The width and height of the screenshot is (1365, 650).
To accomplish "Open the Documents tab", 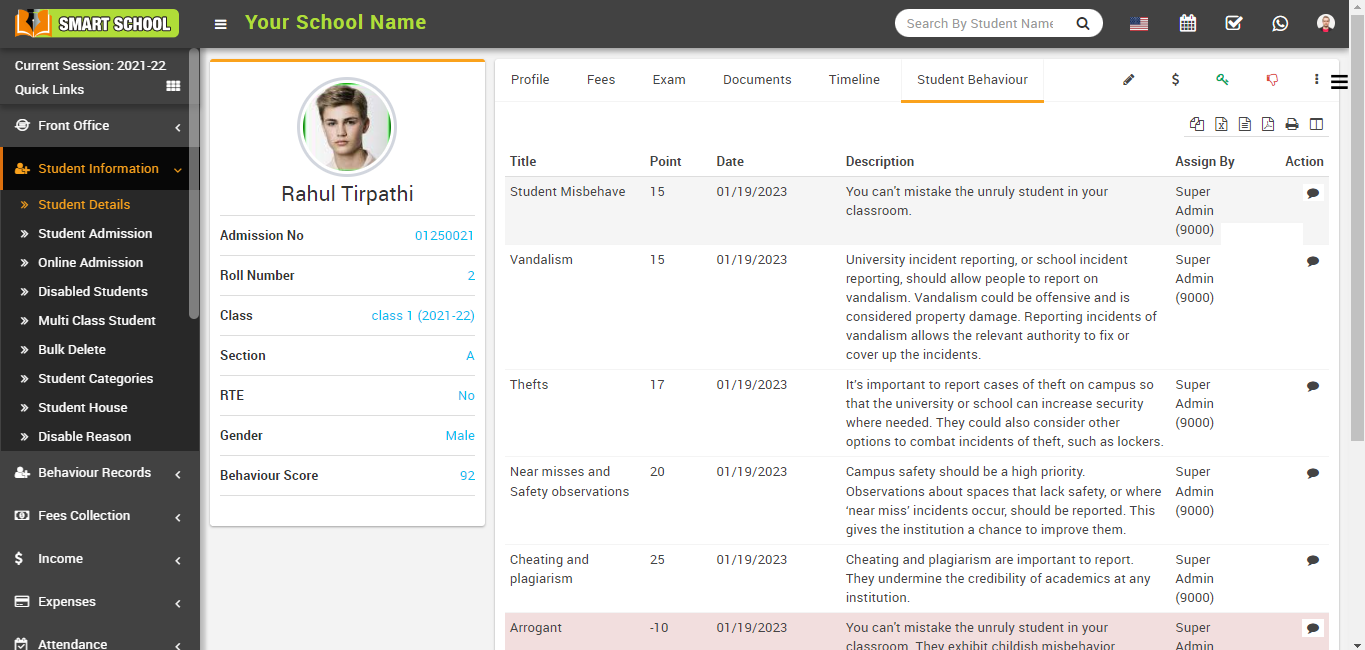I will tap(757, 79).
